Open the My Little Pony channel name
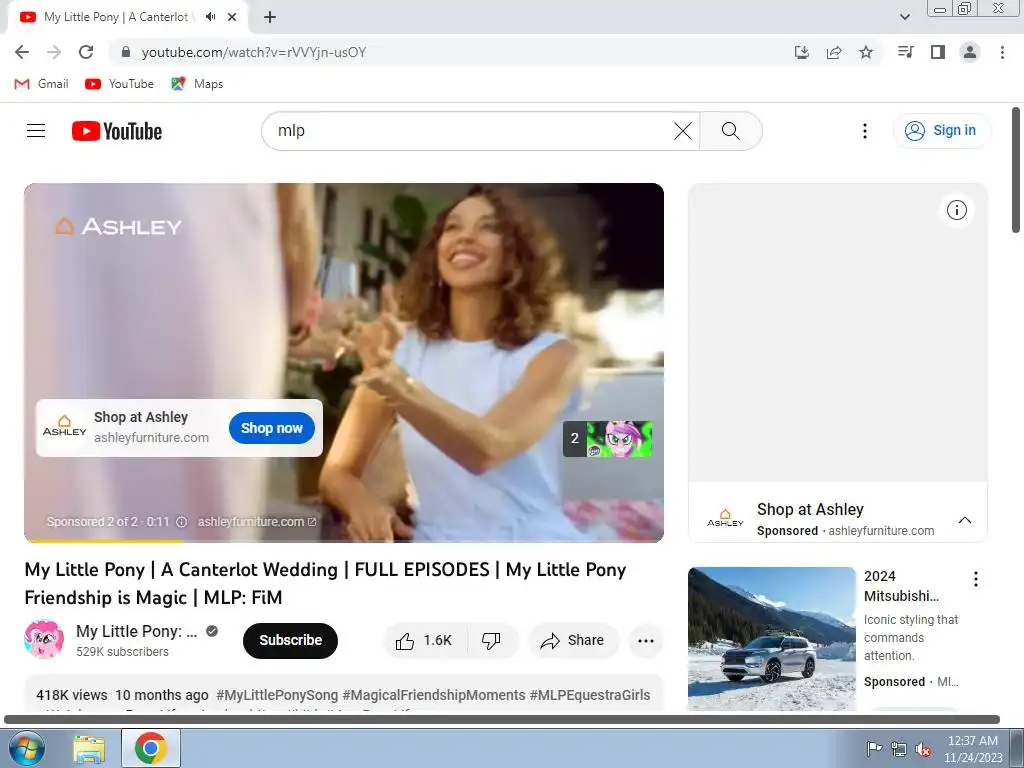This screenshot has height=768, width=1024. coord(136,632)
